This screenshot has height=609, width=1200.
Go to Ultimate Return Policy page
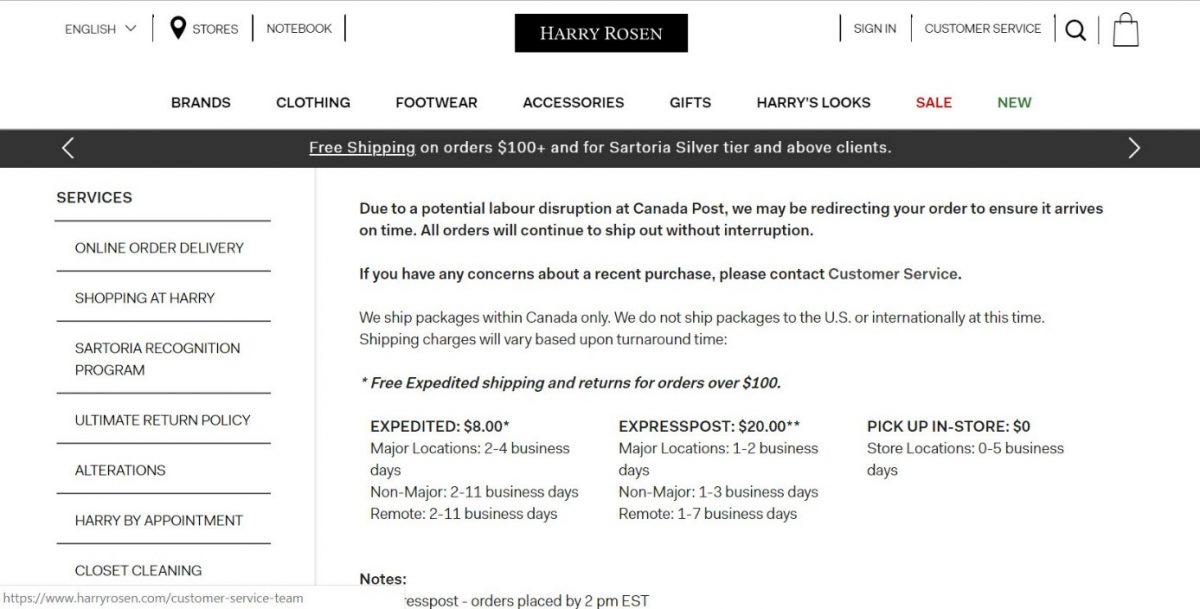163,419
